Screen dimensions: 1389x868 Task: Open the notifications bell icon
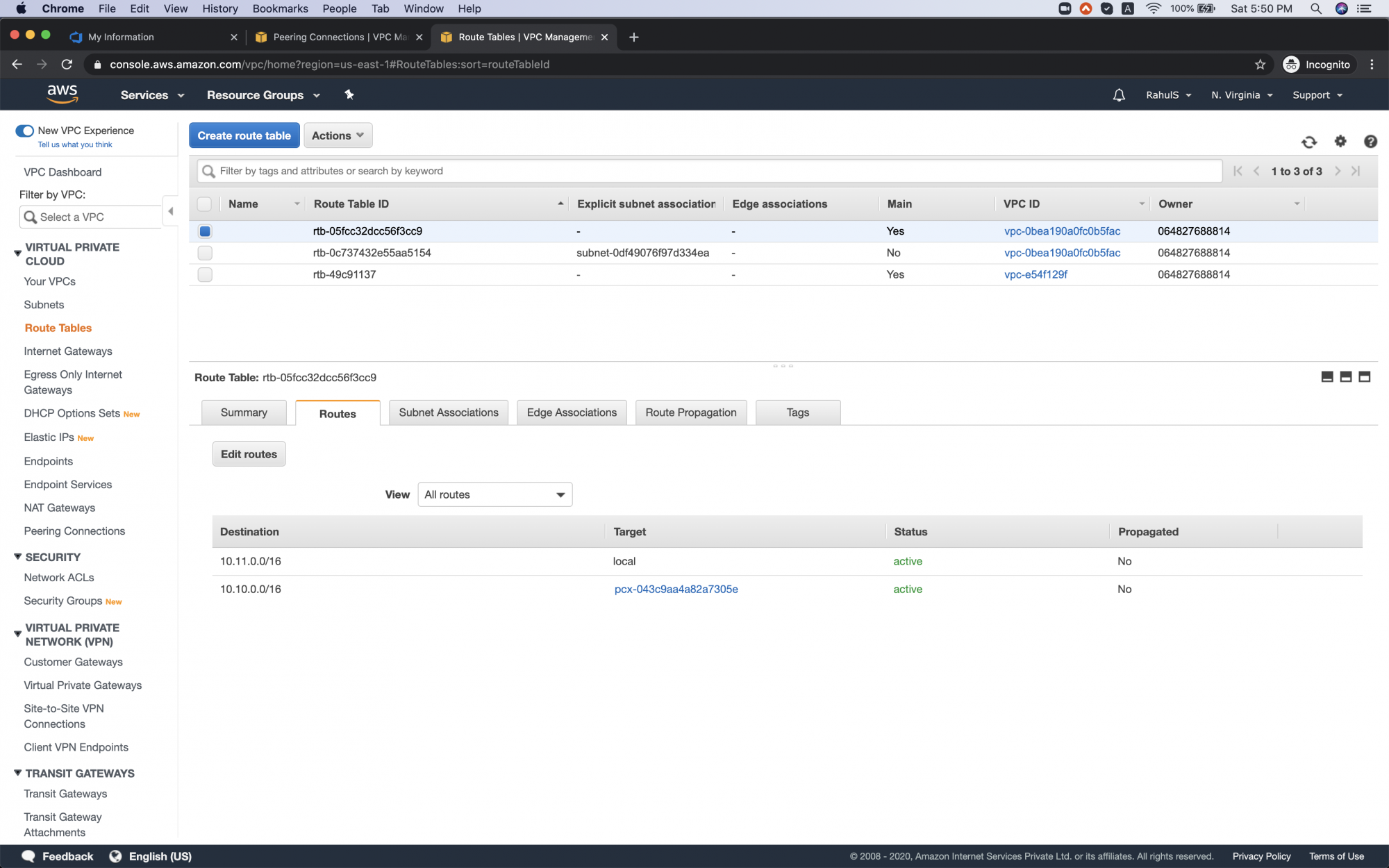coord(1118,95)
